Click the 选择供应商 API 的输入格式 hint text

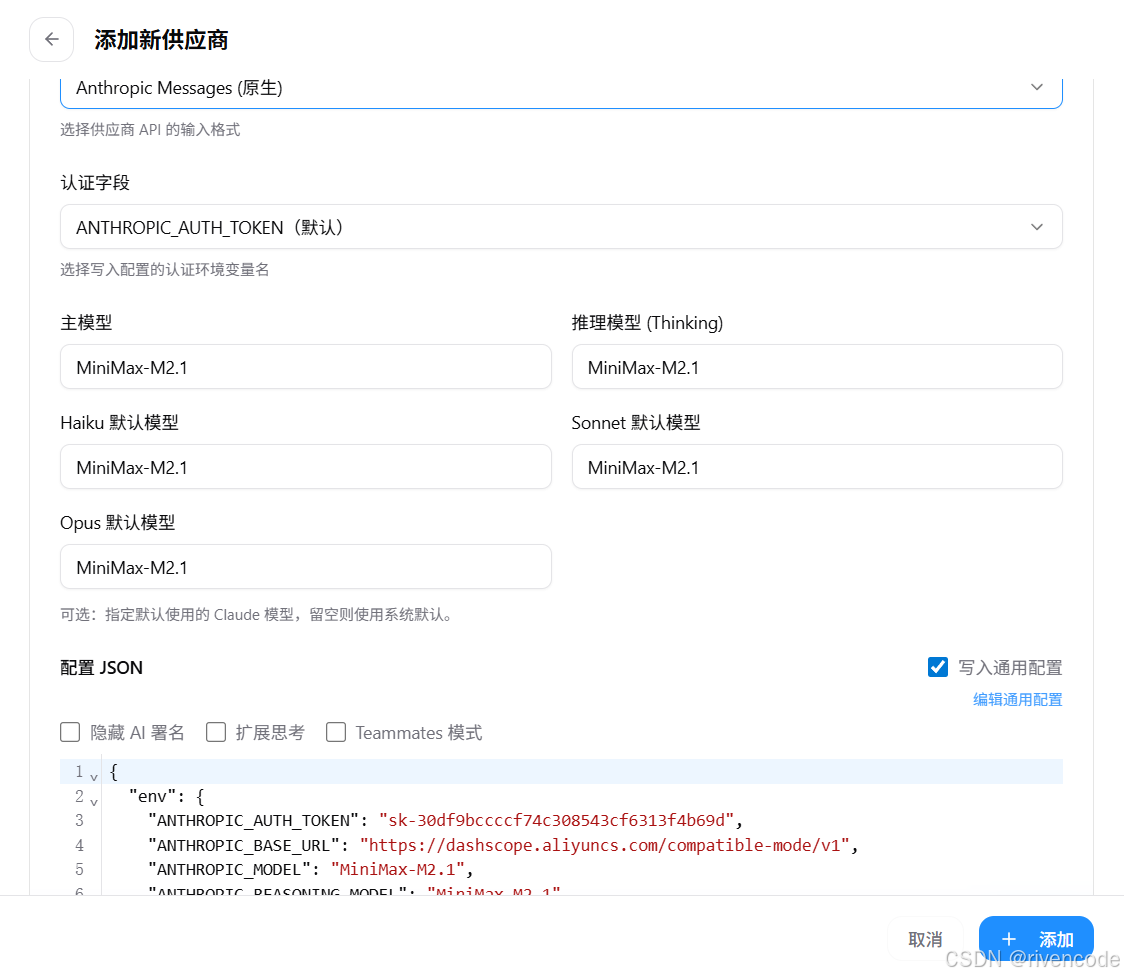click(x=150, y=130)
